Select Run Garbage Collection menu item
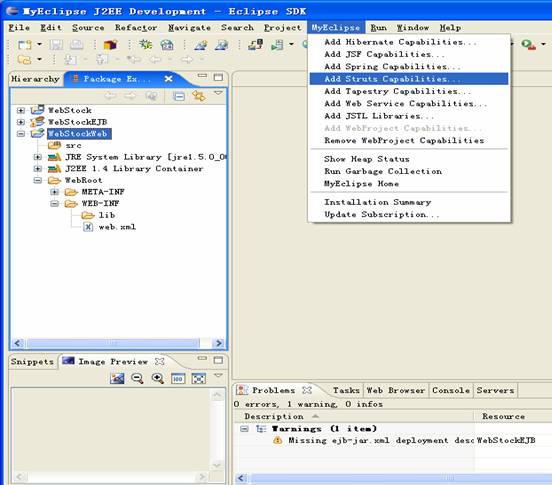 tap(409, 171)
